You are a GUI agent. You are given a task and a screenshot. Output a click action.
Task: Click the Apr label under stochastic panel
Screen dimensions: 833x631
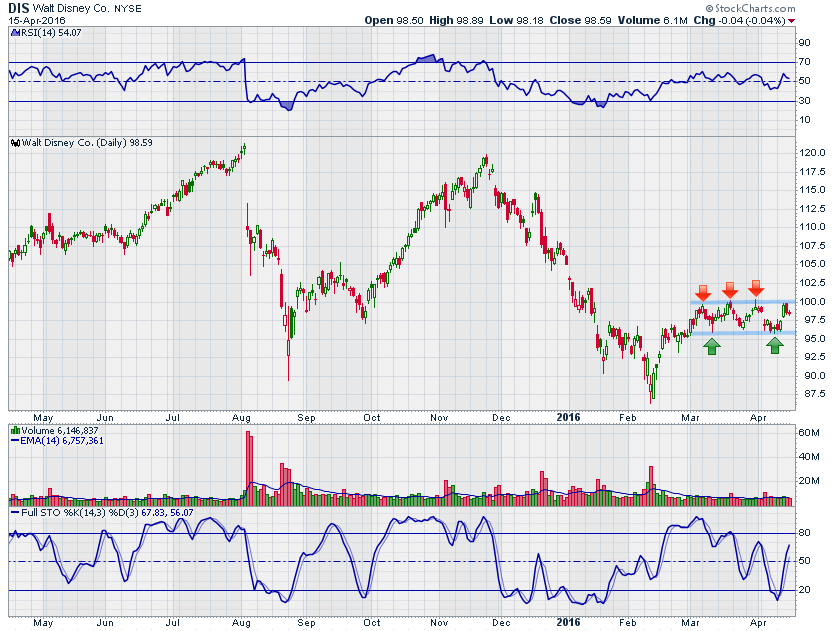(x=758, y=623)
